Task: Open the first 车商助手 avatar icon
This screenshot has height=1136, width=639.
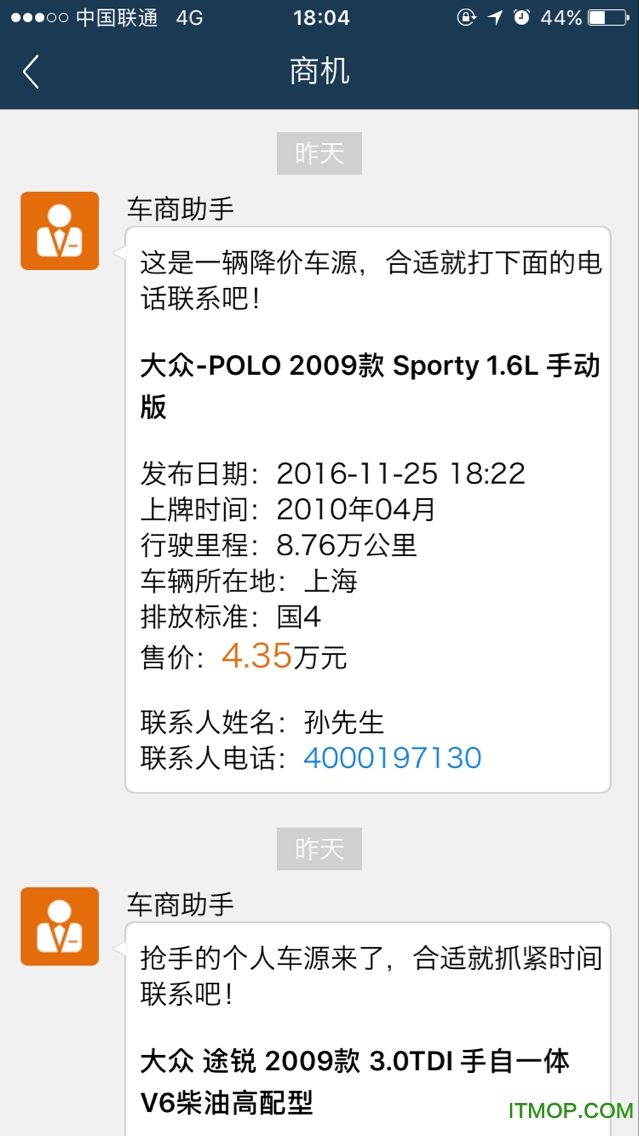Action: point(59,231)
